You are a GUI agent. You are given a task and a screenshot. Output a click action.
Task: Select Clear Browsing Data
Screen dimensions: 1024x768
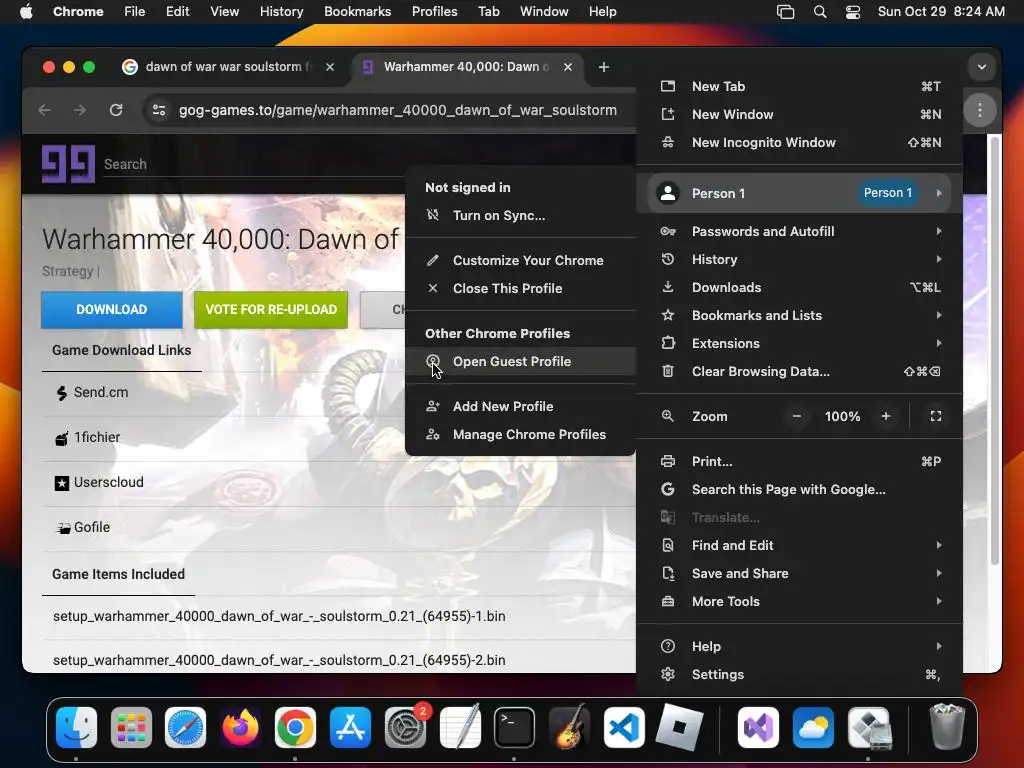800,372
